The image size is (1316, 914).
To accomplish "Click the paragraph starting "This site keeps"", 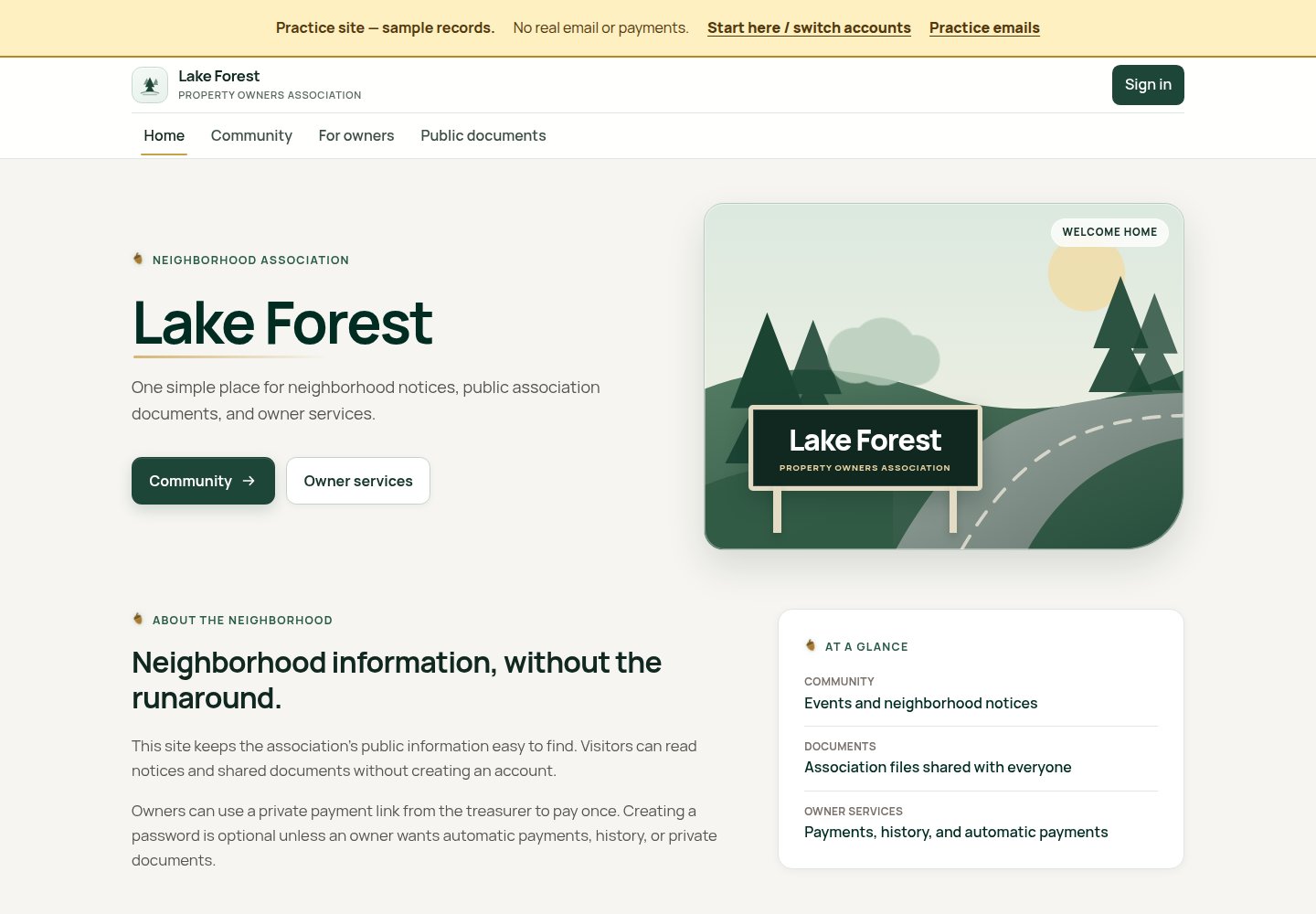I will tap(414, 759).
